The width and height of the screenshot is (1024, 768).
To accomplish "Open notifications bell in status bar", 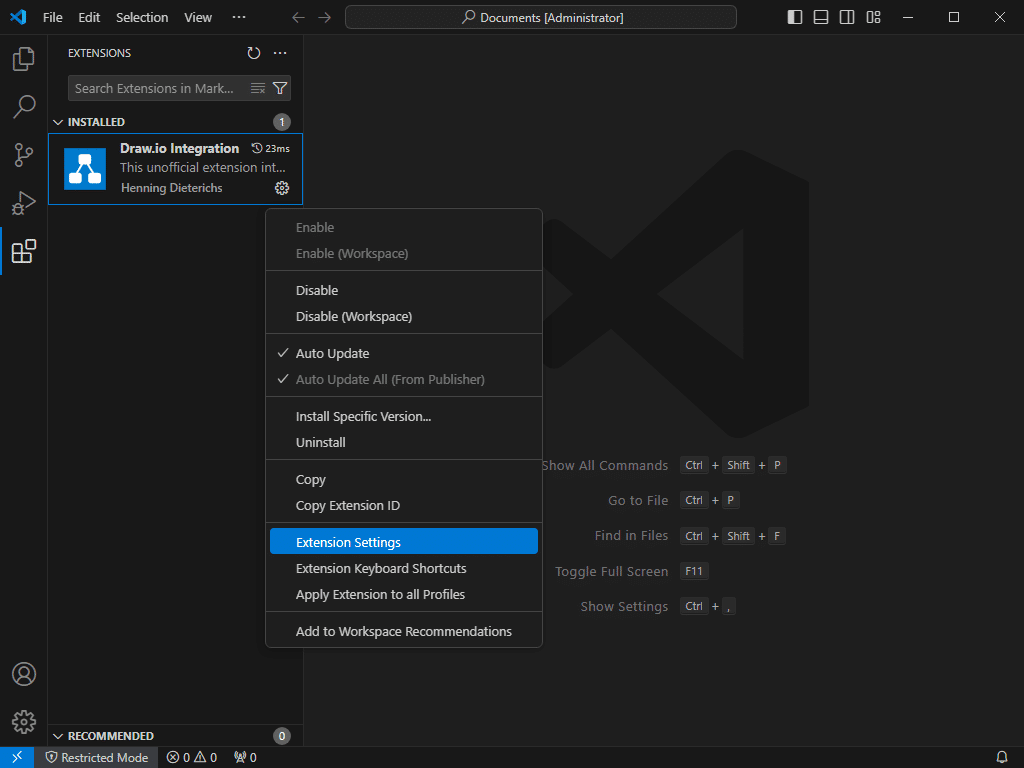I will (x=1001, y=758).
